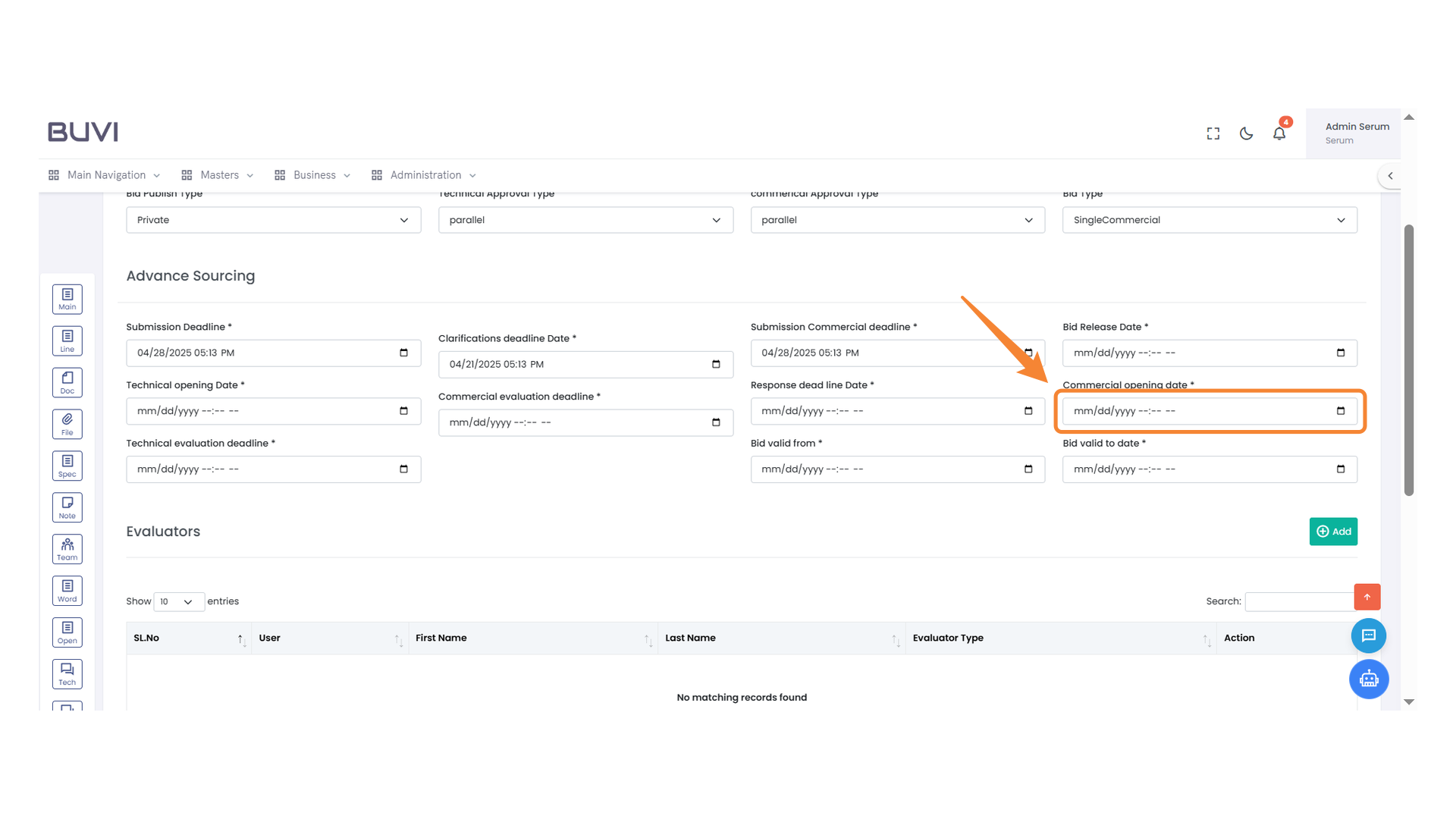This screenshot has width=1456, height=819.
Task: Click the red scroll-to-top arrow button
Action: 1367,598
